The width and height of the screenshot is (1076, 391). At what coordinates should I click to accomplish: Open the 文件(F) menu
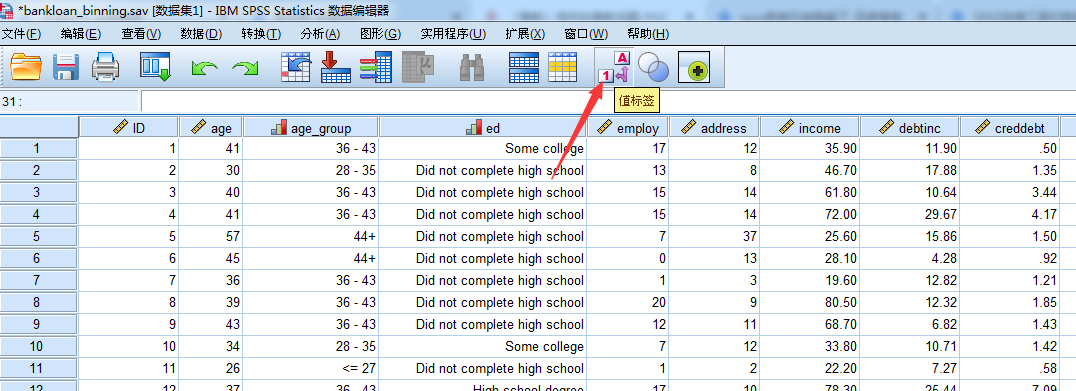[x=21, y=34]
